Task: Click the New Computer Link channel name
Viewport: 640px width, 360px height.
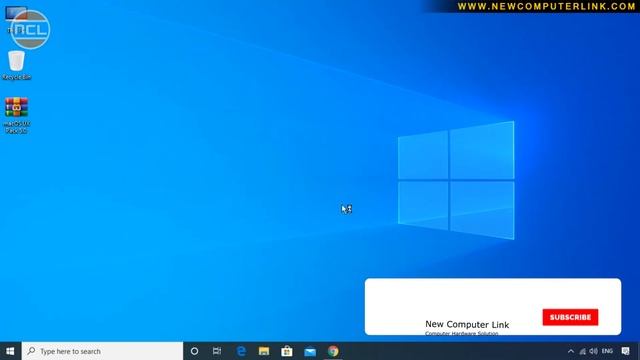Action: [x=467, y=324]
